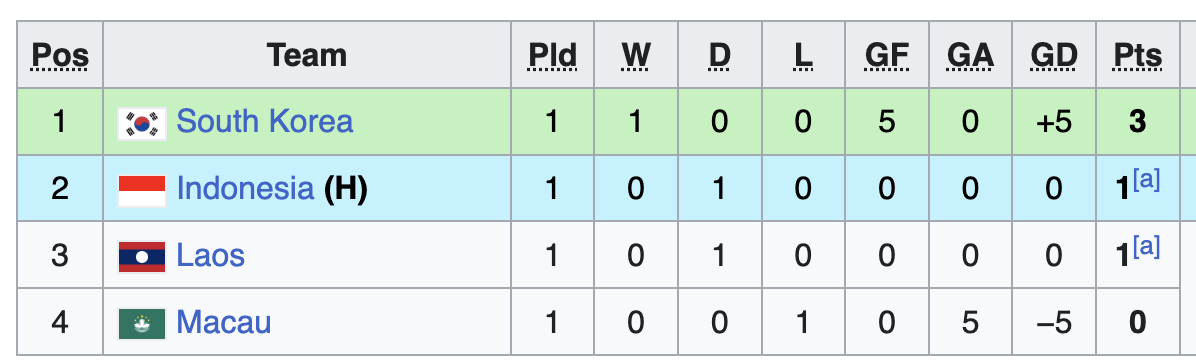Image resolution: width=1196 pixels, height=364 pixels.
Task: Click the Team column header
Action: (x=307, y=56)
